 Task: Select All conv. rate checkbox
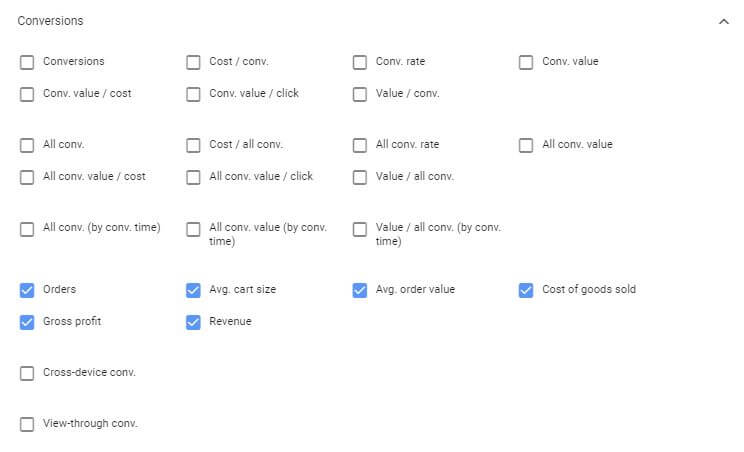360,145
